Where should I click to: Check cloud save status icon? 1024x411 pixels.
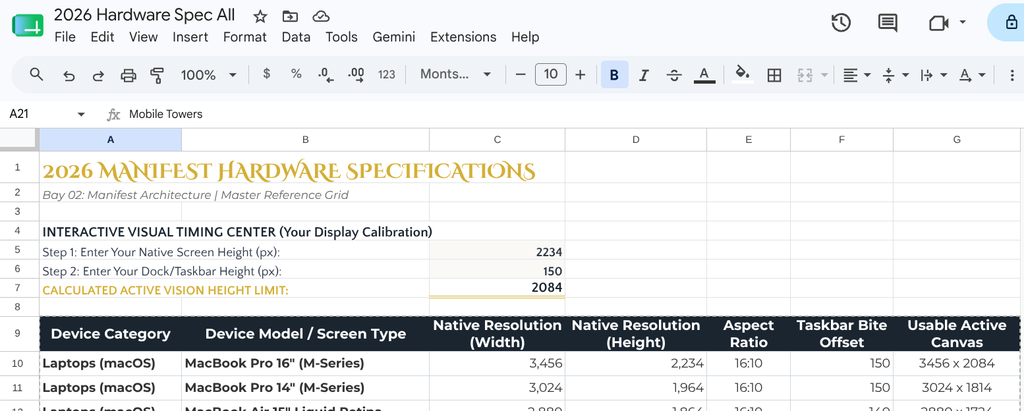tap(321, 16)
